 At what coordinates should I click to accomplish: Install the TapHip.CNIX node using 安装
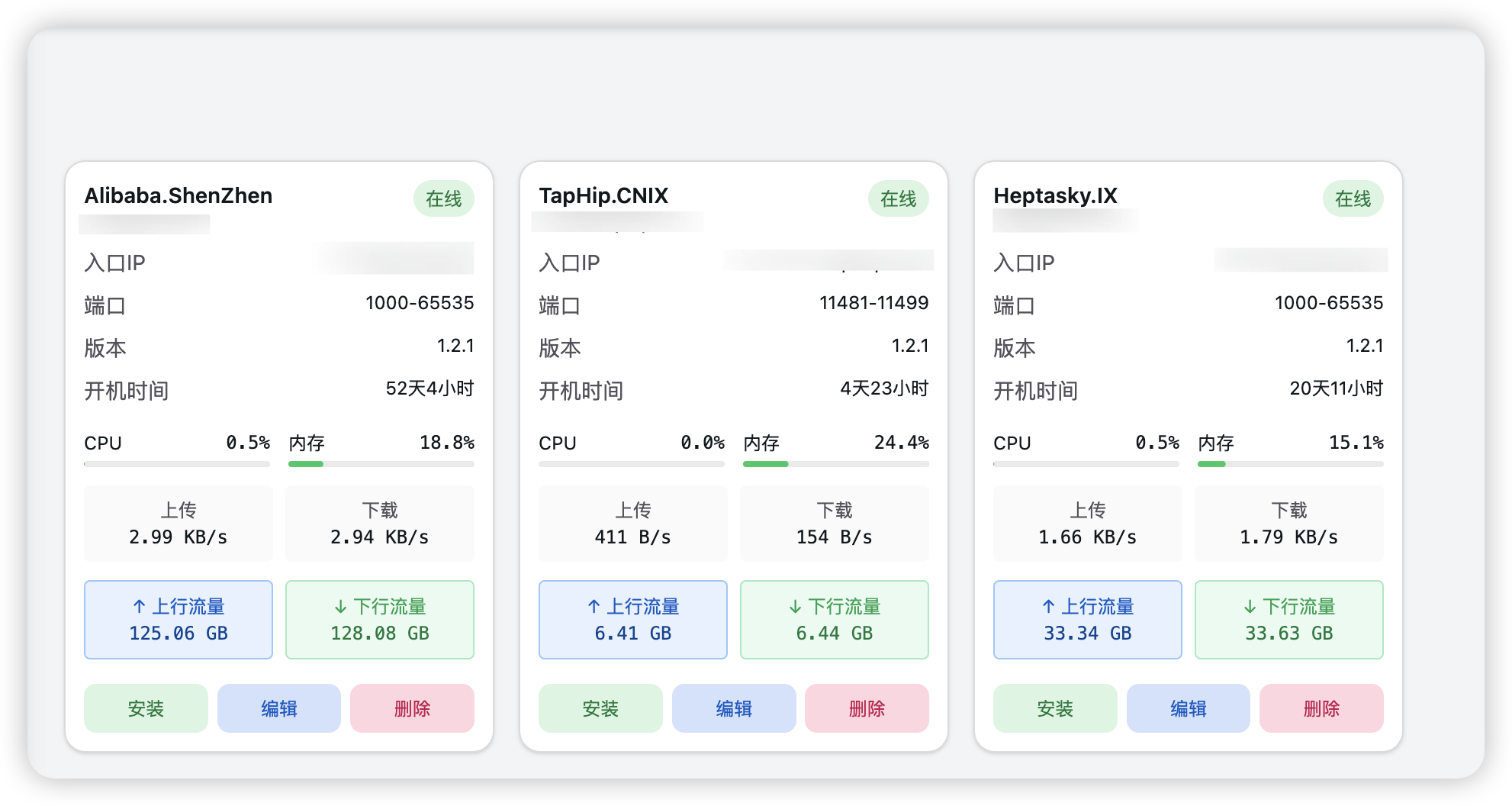point(600,708)
